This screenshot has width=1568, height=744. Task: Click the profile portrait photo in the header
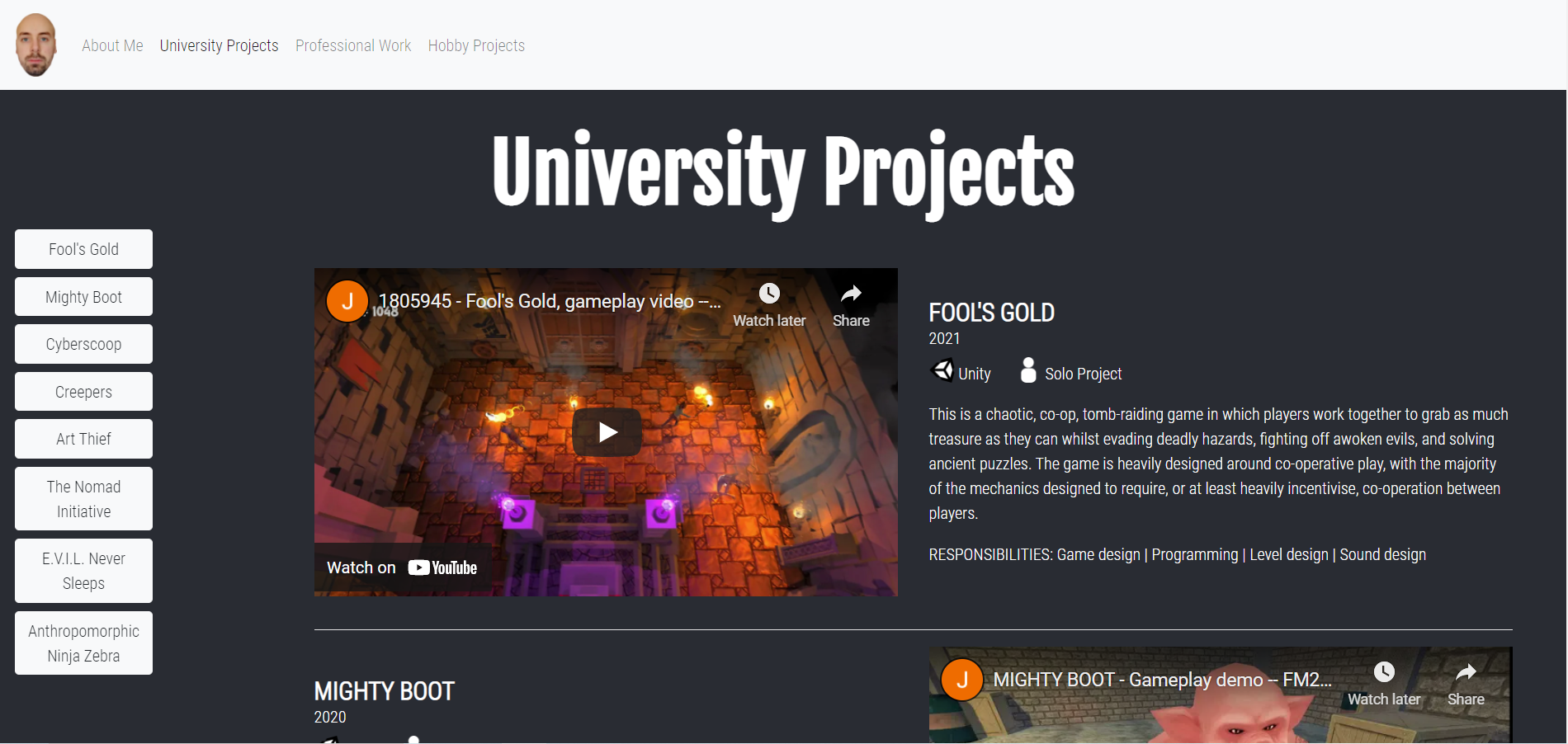click(36, 45)
